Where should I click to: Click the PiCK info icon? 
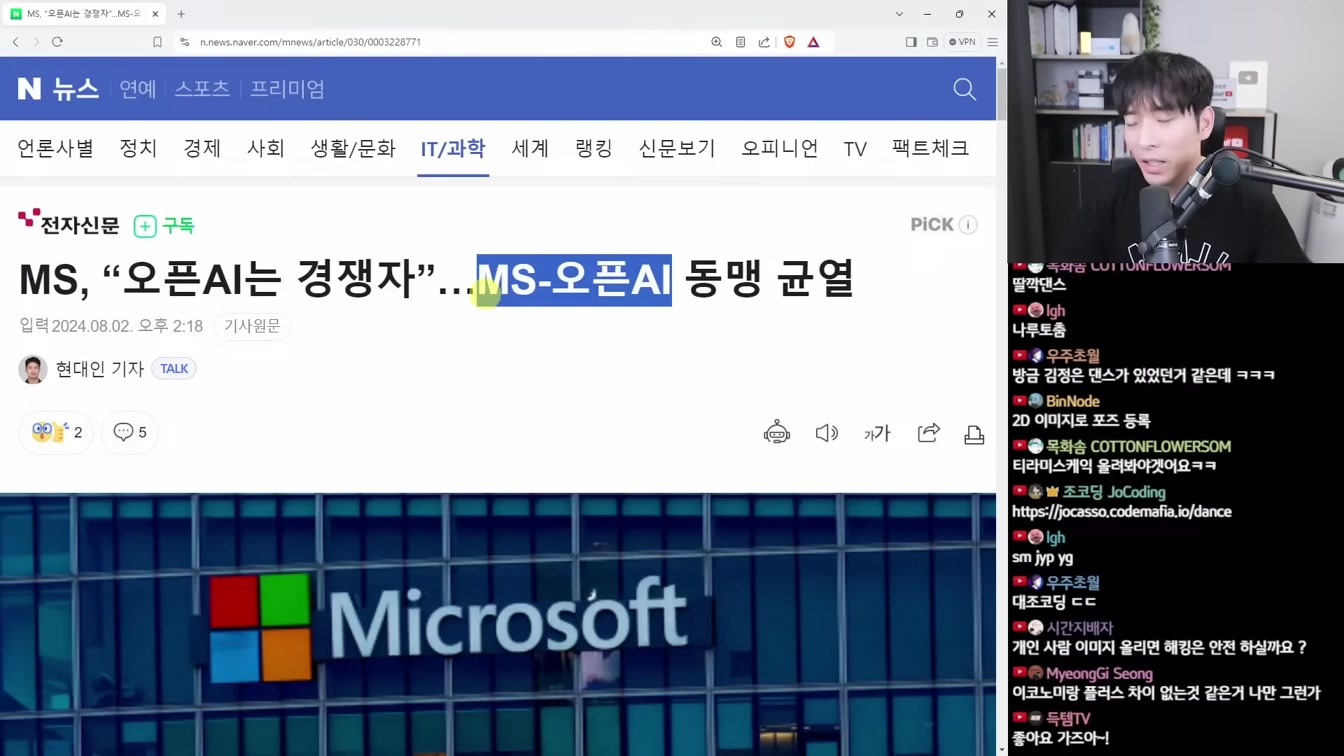968,225
